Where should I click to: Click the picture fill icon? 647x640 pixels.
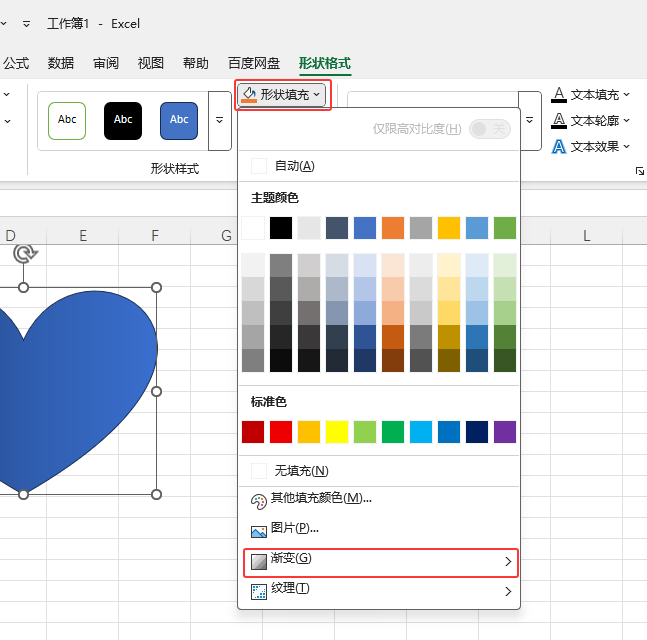[x=259, y=531]
